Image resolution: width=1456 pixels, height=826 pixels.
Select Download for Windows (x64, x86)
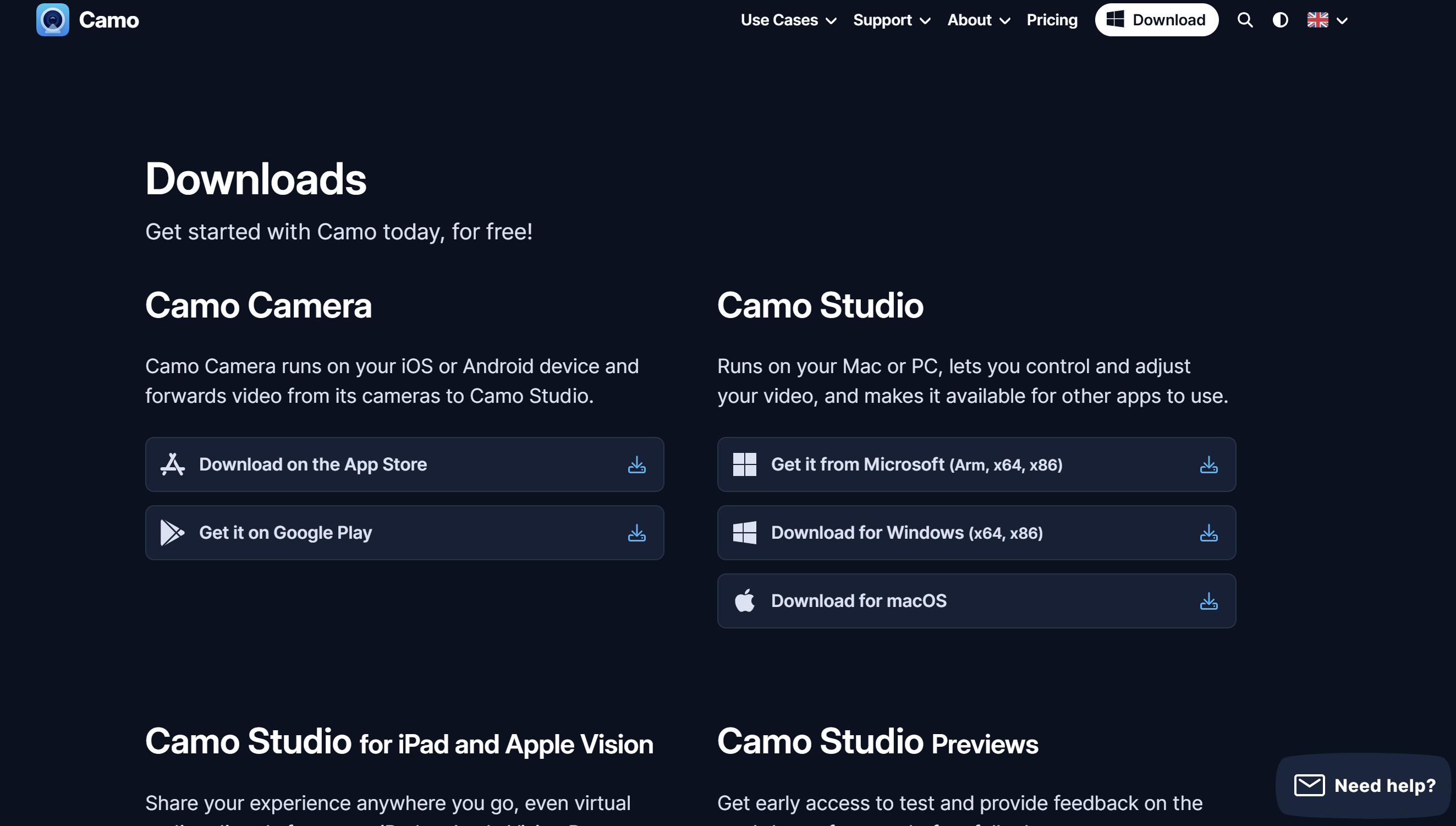pos(906,532)
